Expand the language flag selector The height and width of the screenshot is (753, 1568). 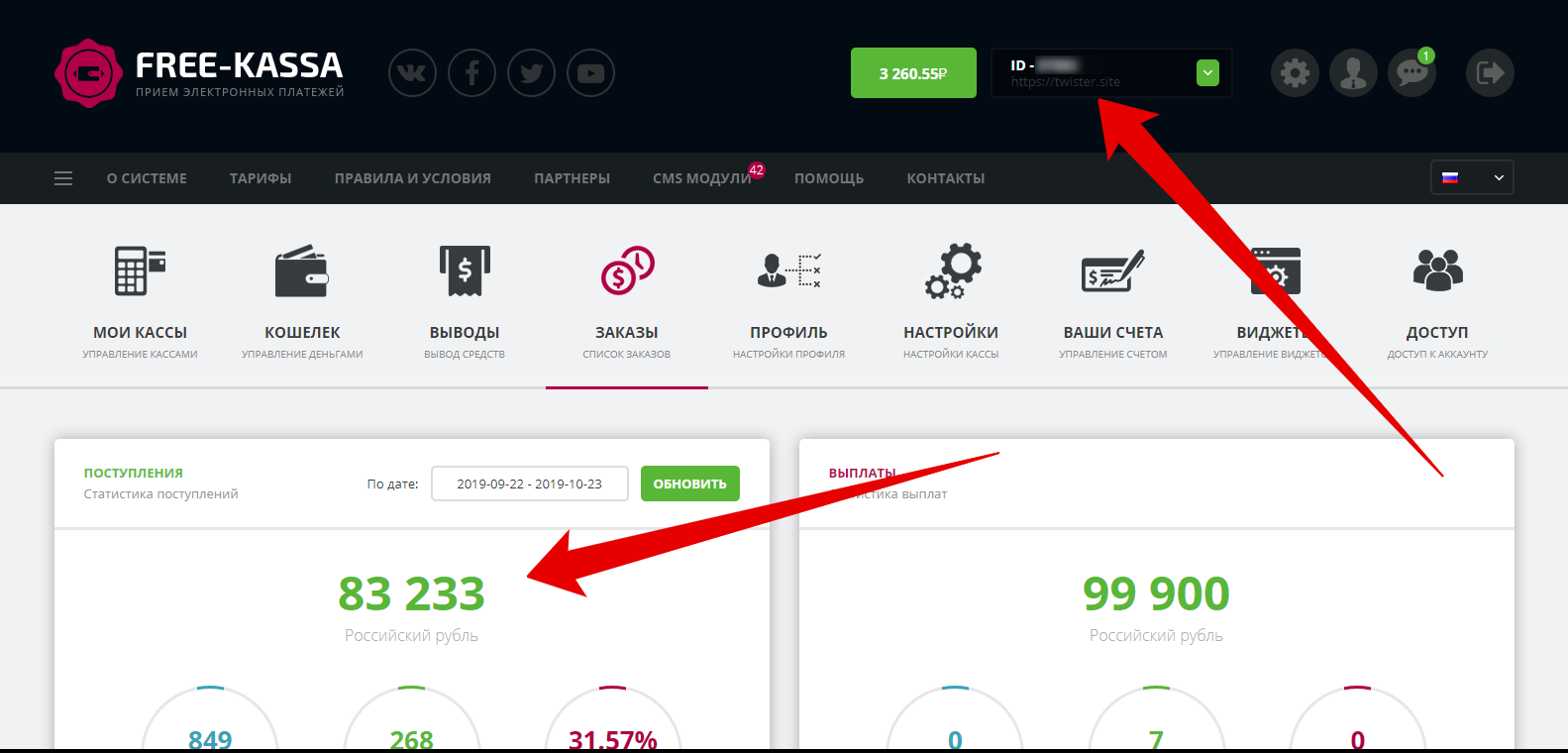[x=1472, y=178]
